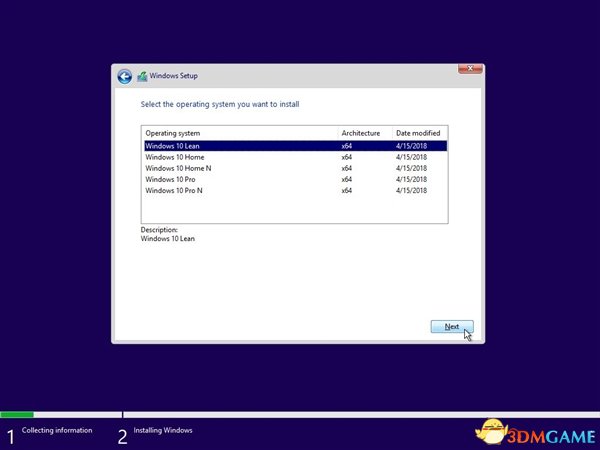Click the Operating system column header
The width and height of the screenshot is (600, 450).
click(240, 133)
